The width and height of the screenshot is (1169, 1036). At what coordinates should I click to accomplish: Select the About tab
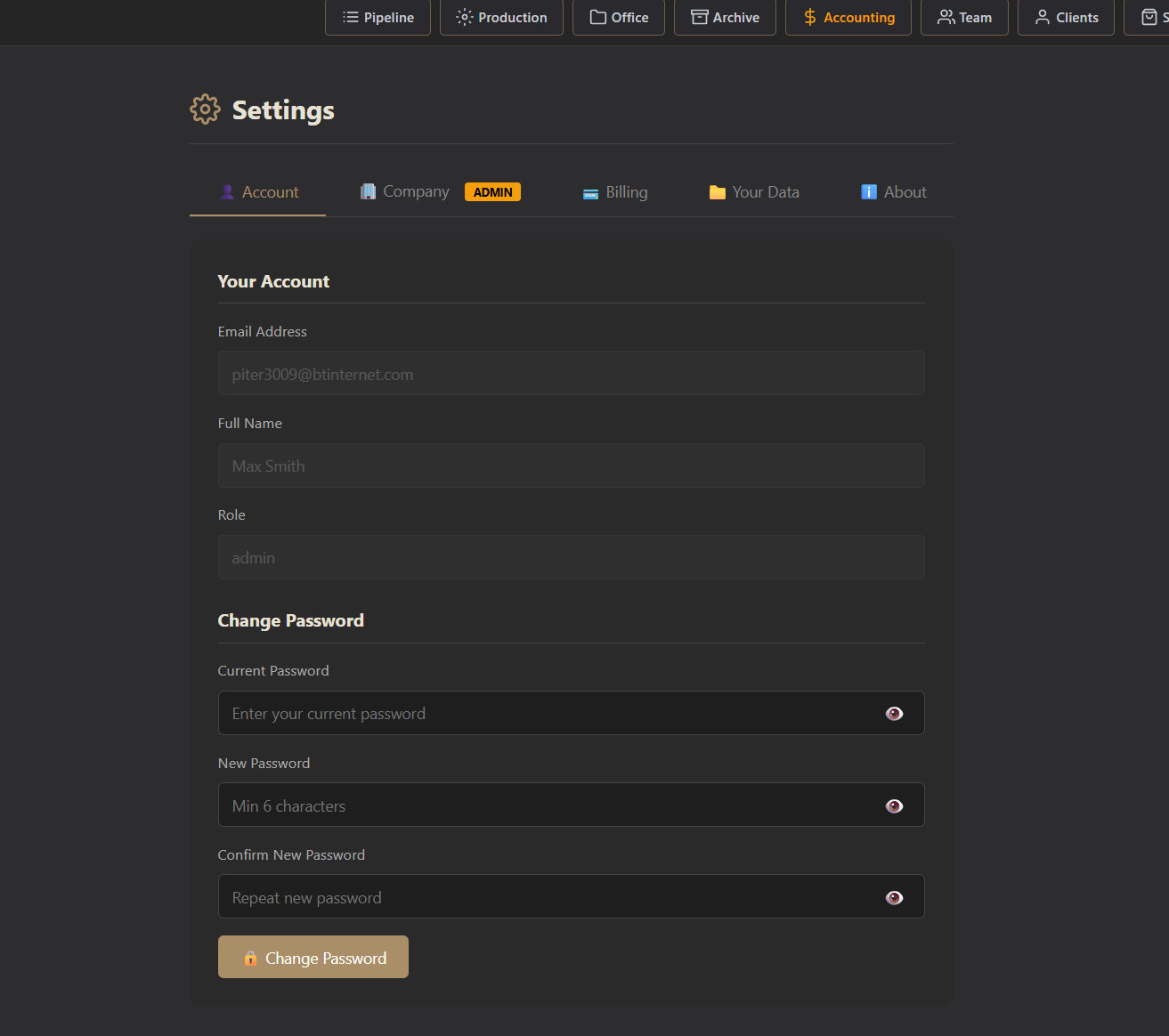[894, 192]
